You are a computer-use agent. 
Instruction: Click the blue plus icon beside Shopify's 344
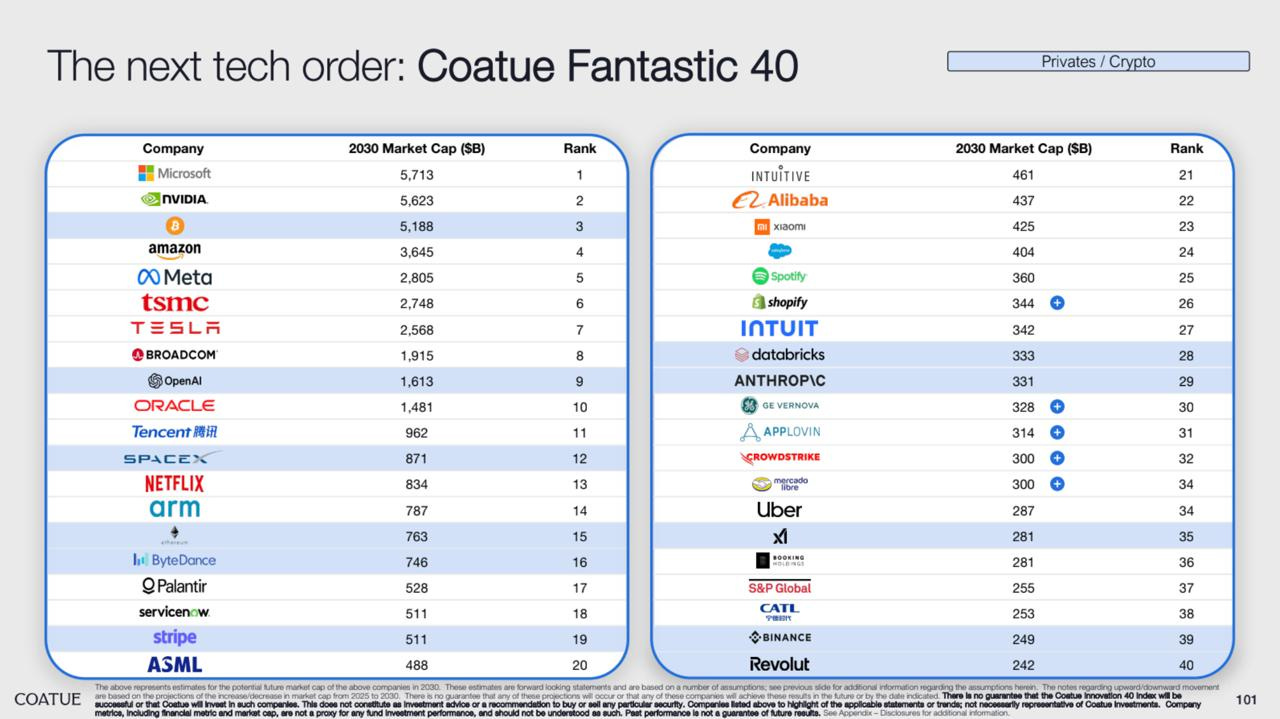1057,302
